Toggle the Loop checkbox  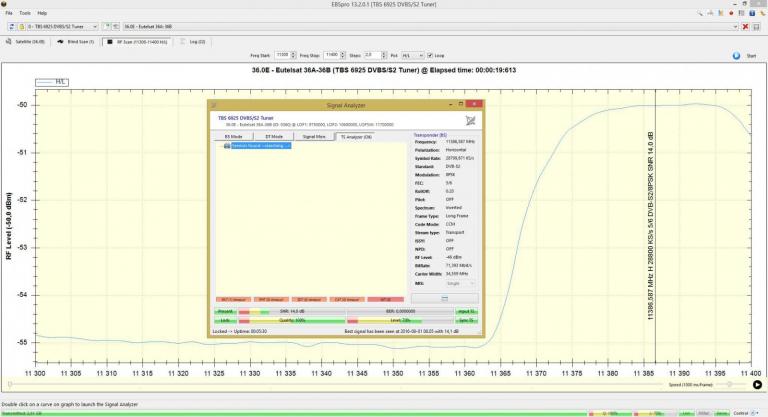pyautogui.click(x=432, y=55)
